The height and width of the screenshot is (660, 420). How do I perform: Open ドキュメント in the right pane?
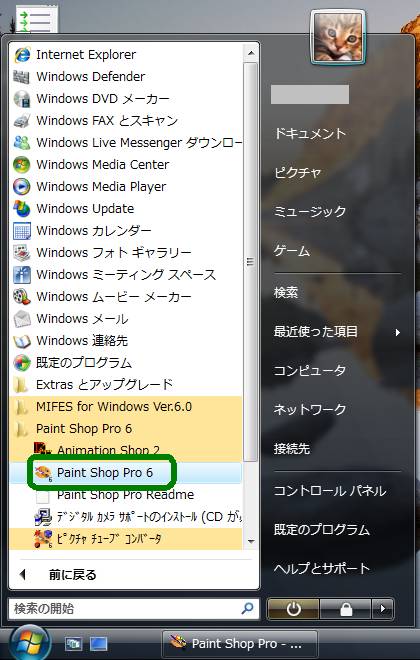click(310, 133)
